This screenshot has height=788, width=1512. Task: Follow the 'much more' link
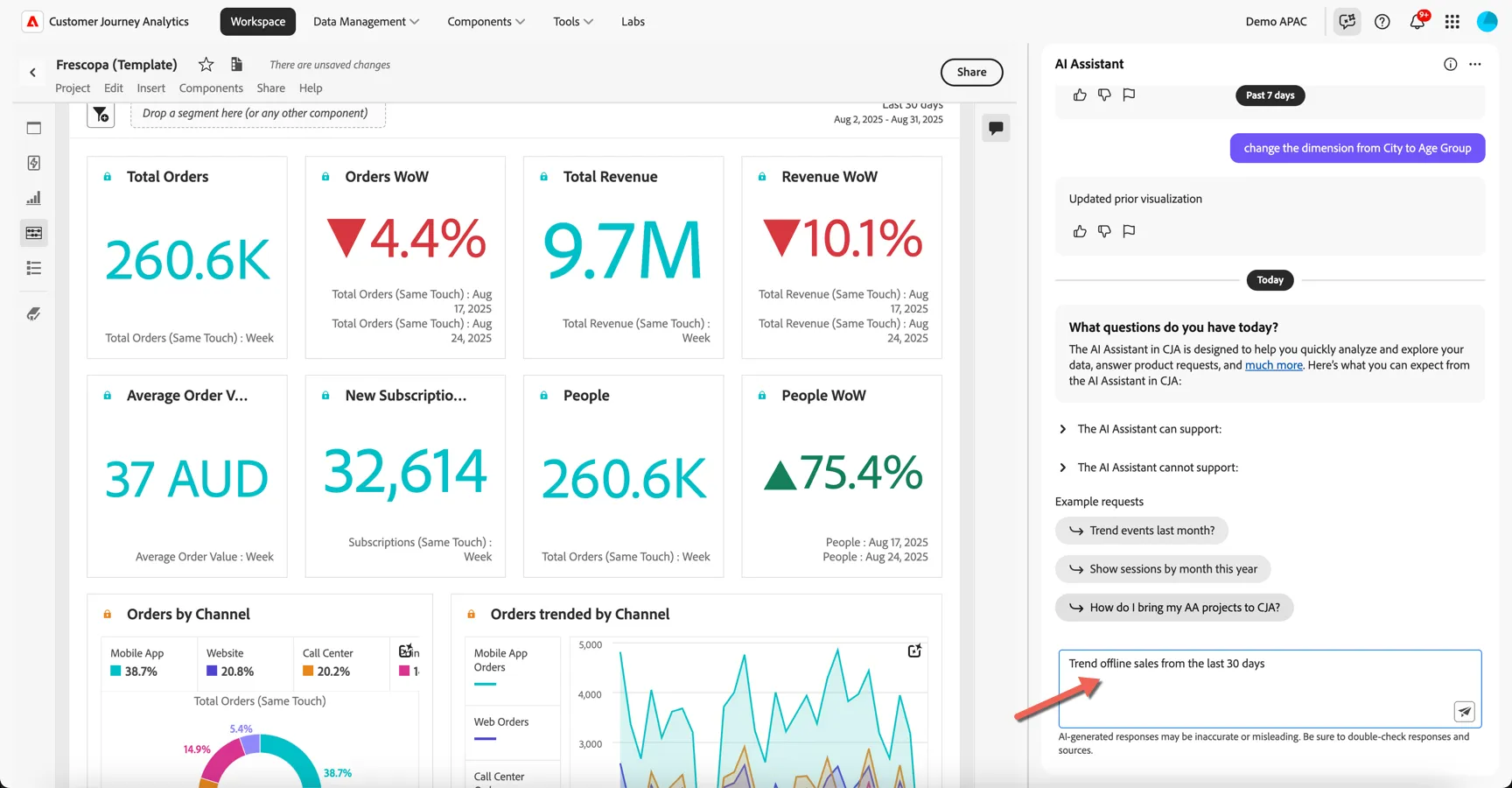point(1273,365)
